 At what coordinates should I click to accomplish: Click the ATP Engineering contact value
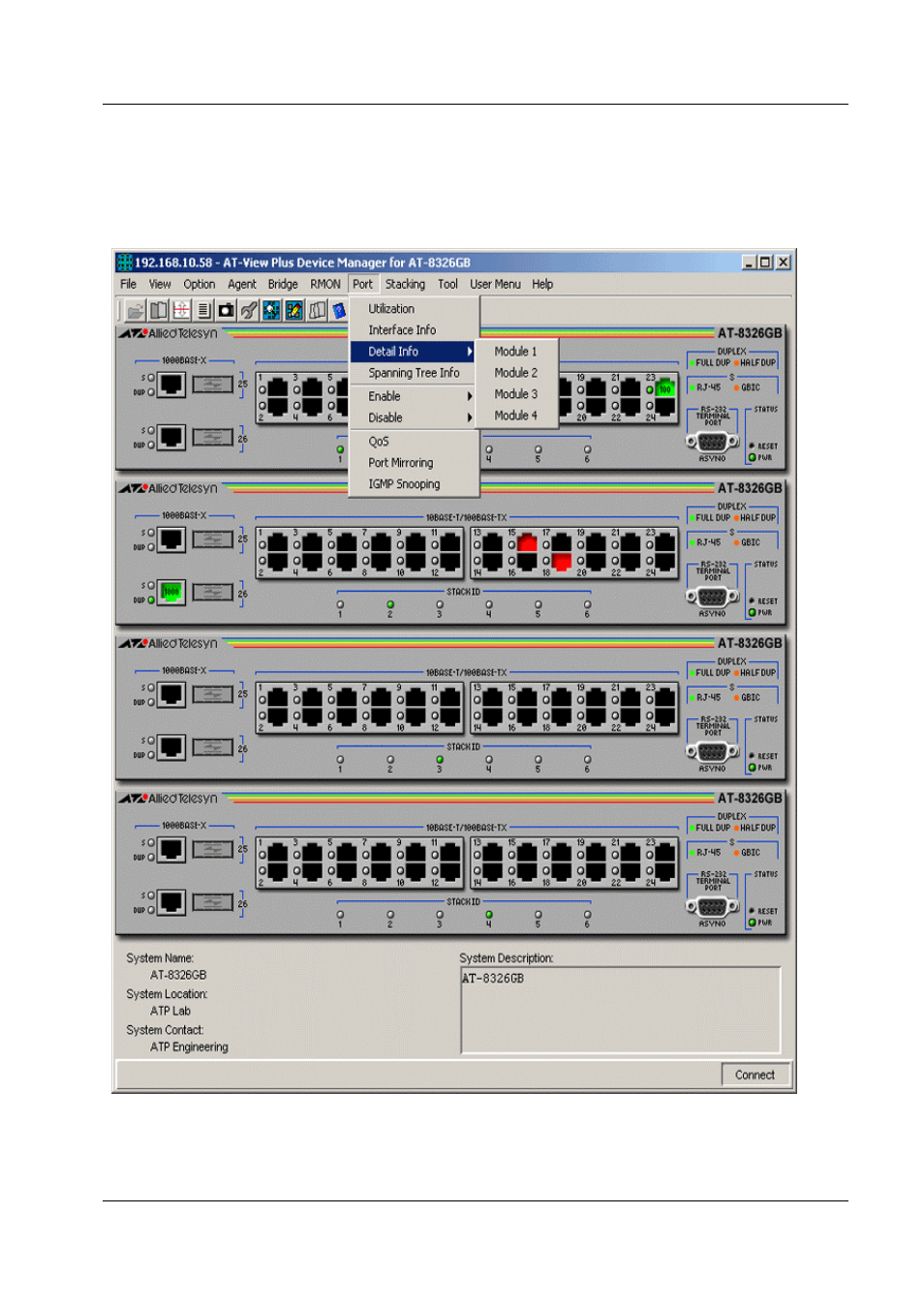[189, 1047]
